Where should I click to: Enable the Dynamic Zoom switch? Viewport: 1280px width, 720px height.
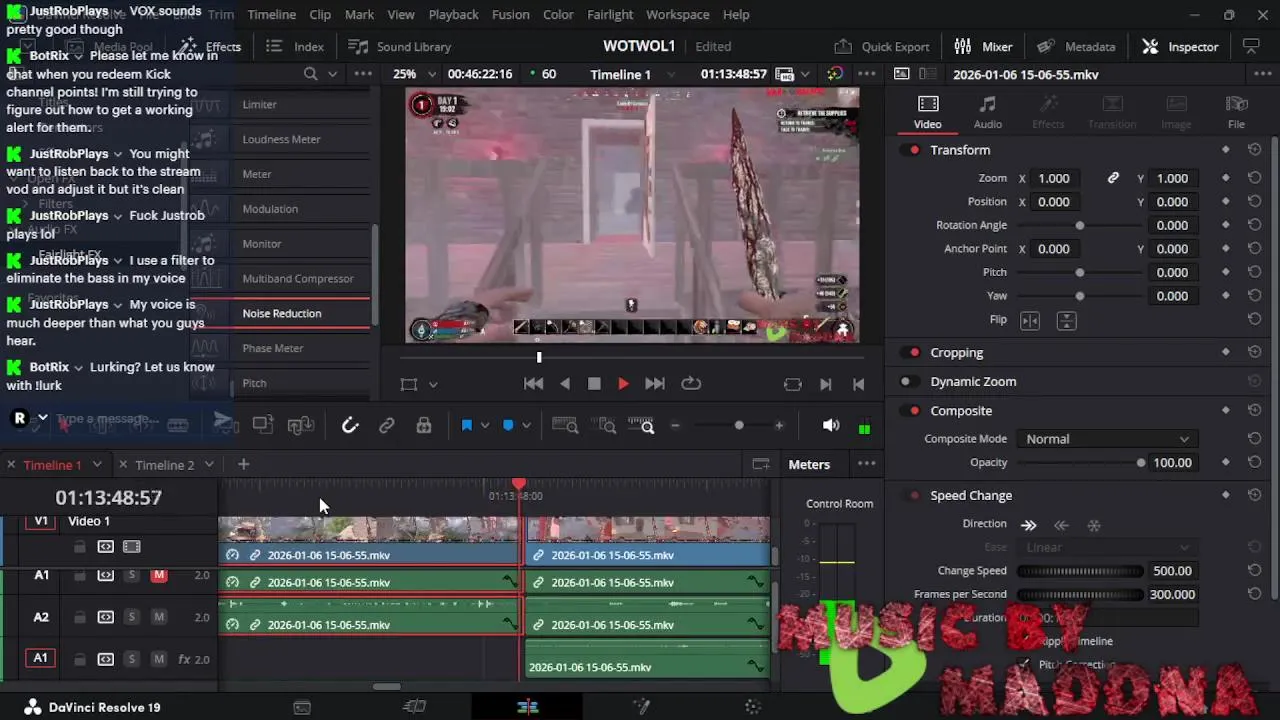pyautogui.click(x=910, y=381)
